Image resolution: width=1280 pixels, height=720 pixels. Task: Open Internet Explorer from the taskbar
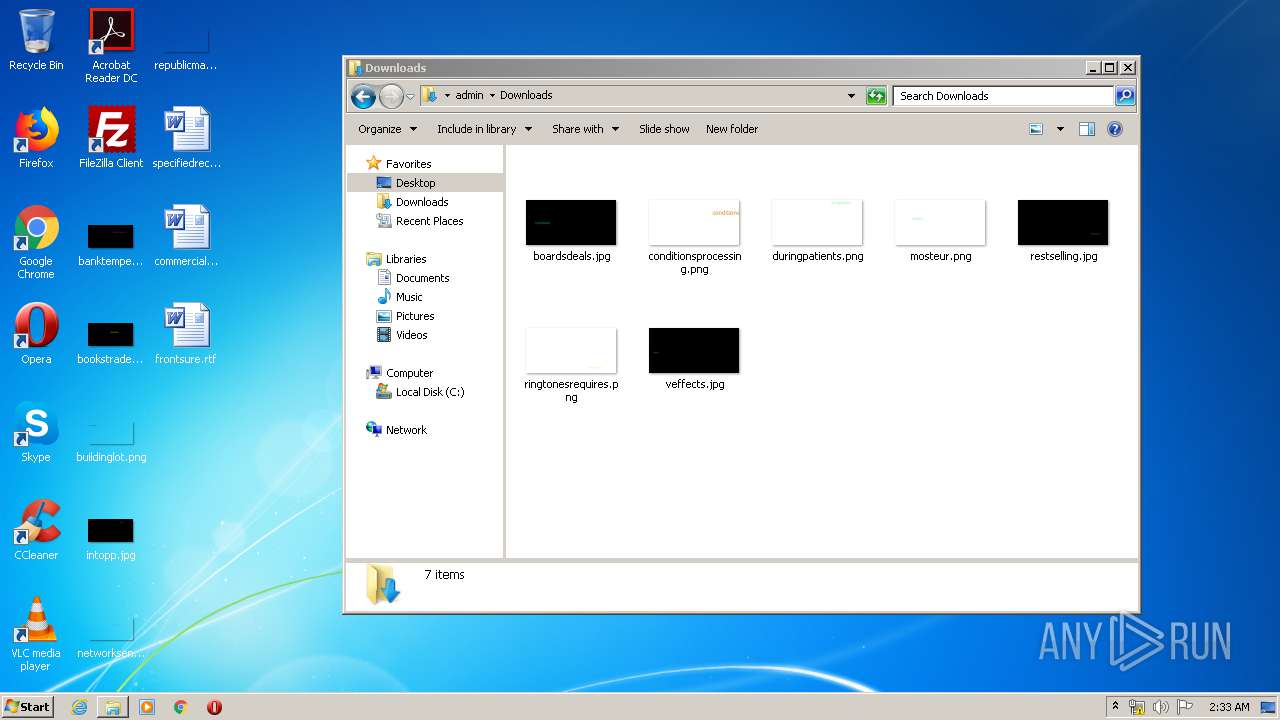click(79, 707)
